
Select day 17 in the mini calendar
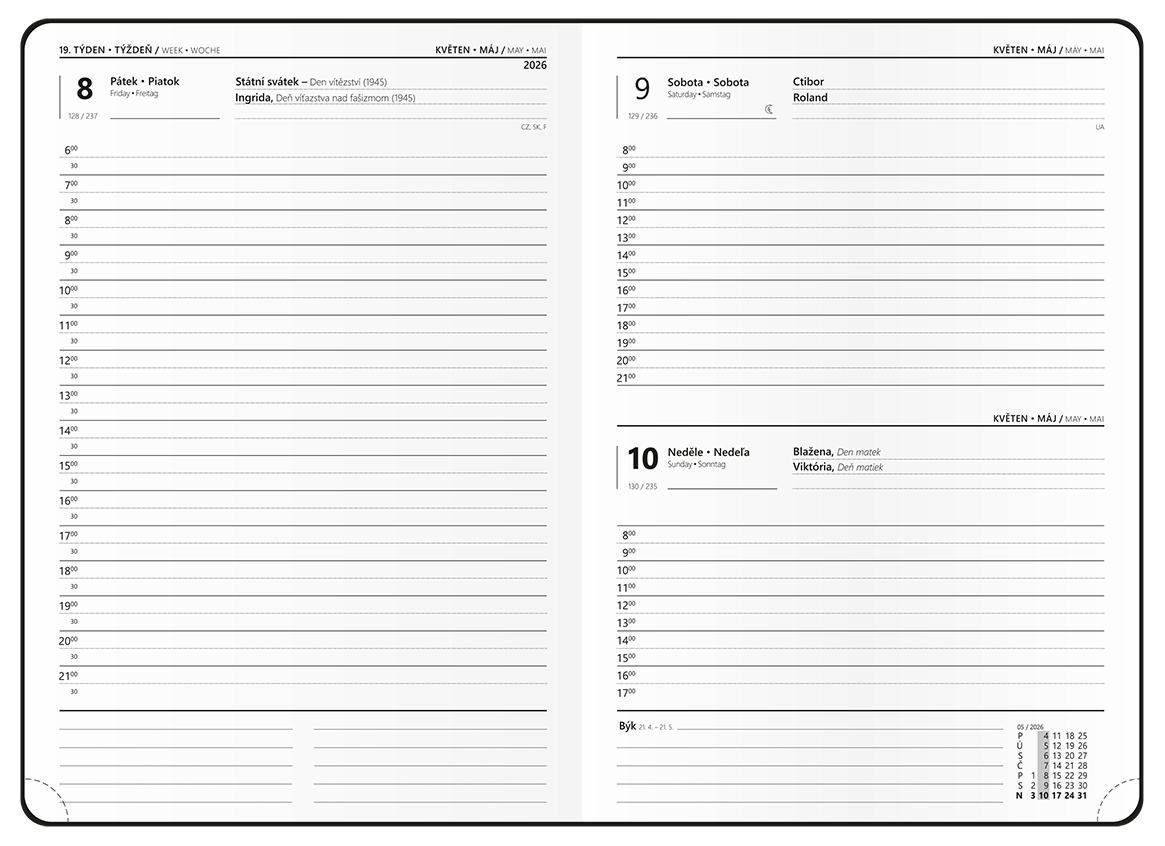[x=1057, y=796]
